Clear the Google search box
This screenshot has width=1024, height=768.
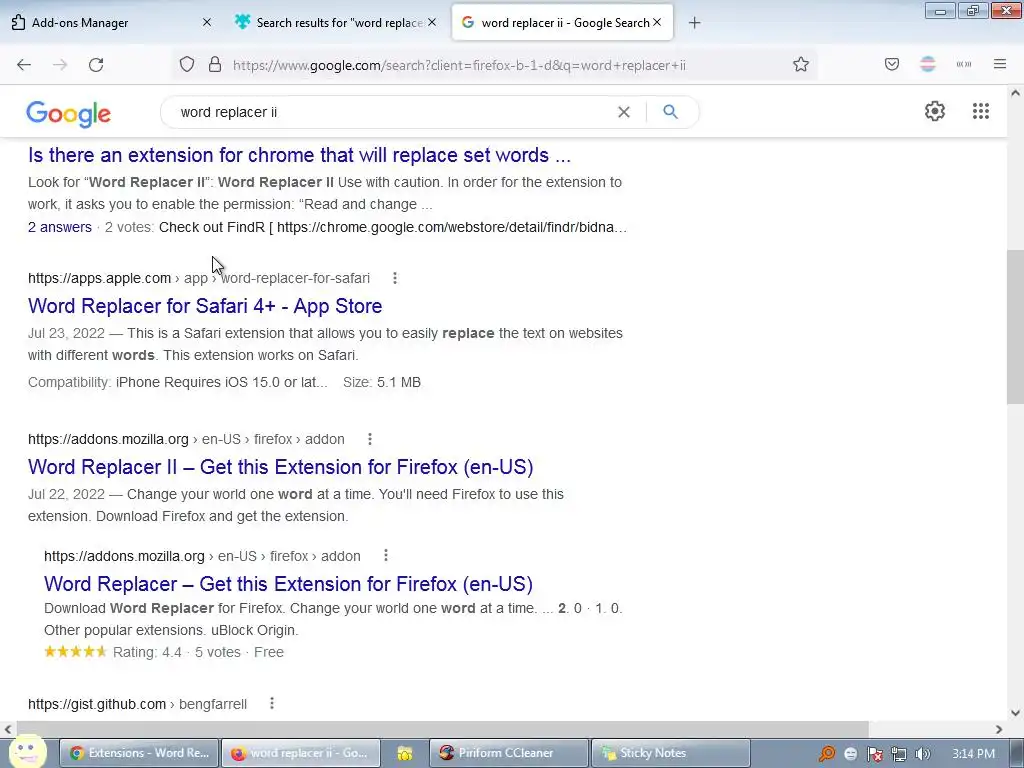(x=624, y=112)
